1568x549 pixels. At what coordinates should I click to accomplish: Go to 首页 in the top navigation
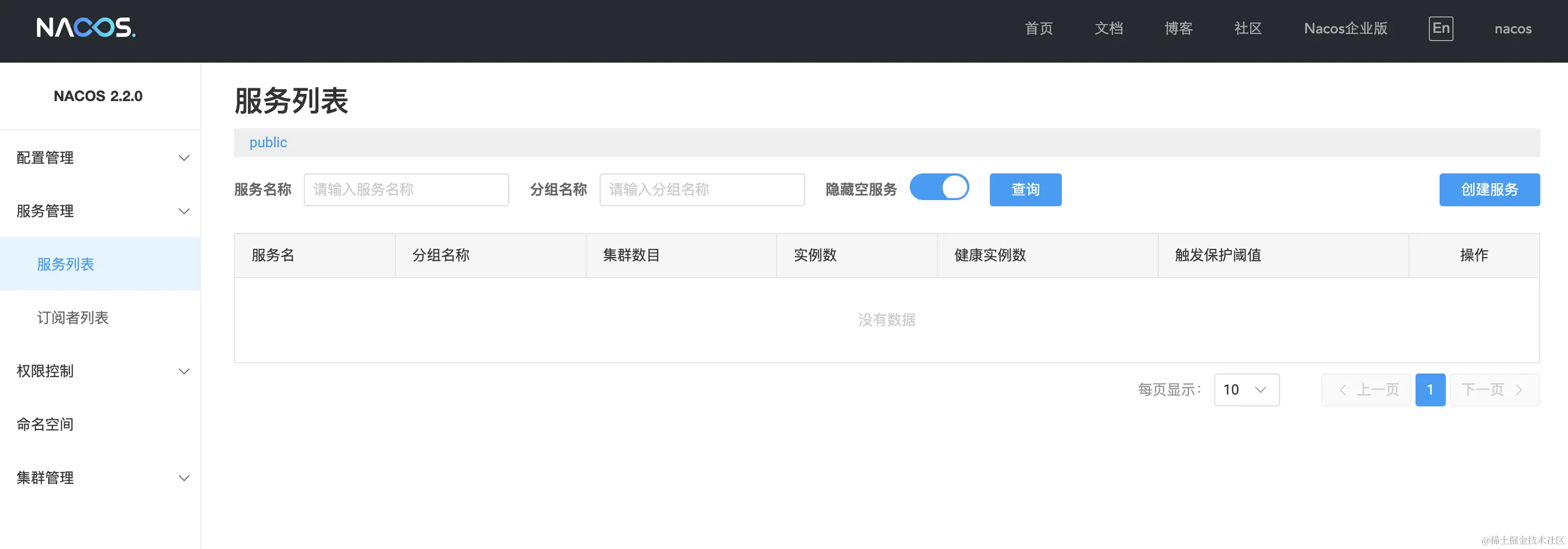click(1039, 29)
